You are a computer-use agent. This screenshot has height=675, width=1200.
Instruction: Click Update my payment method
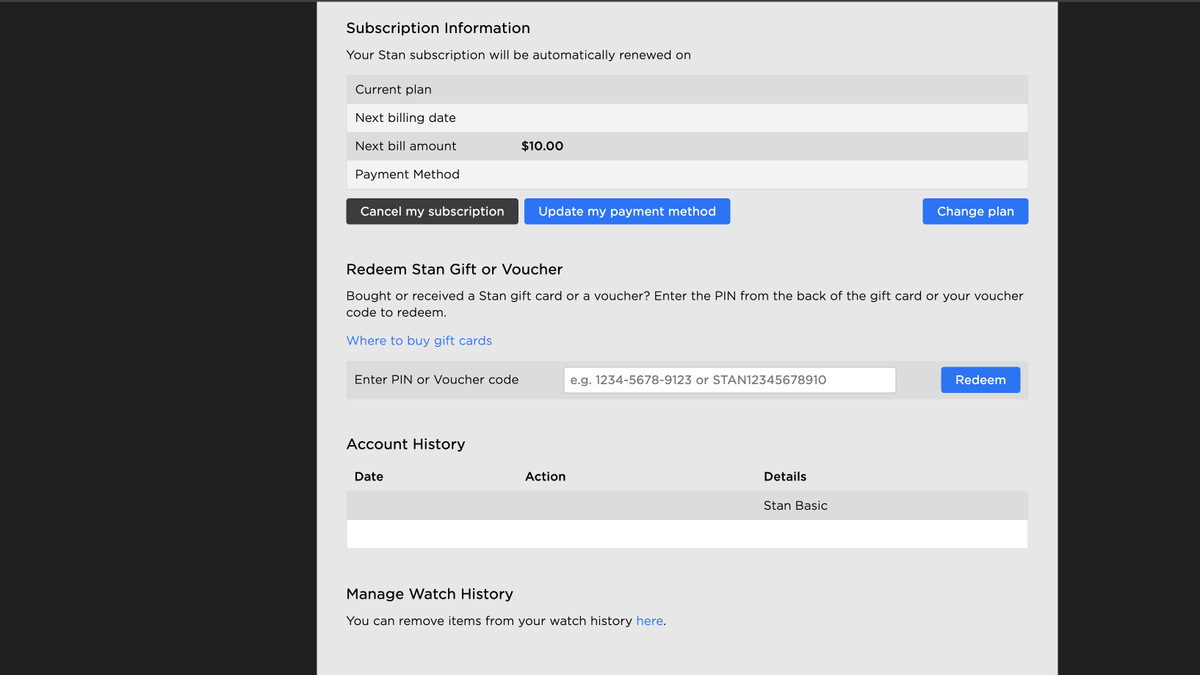(627, 211)
